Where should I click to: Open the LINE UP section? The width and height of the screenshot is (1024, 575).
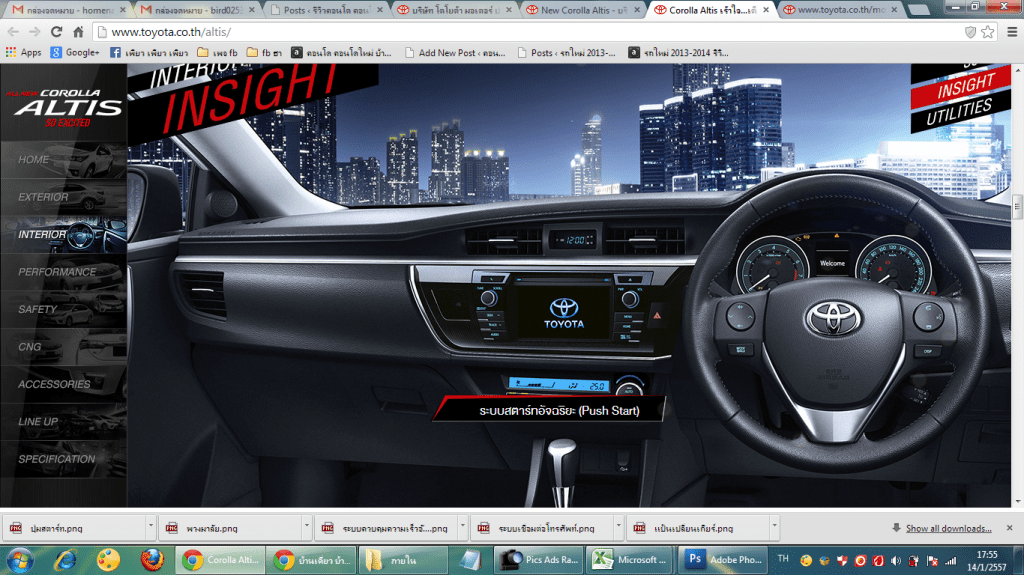63,421
